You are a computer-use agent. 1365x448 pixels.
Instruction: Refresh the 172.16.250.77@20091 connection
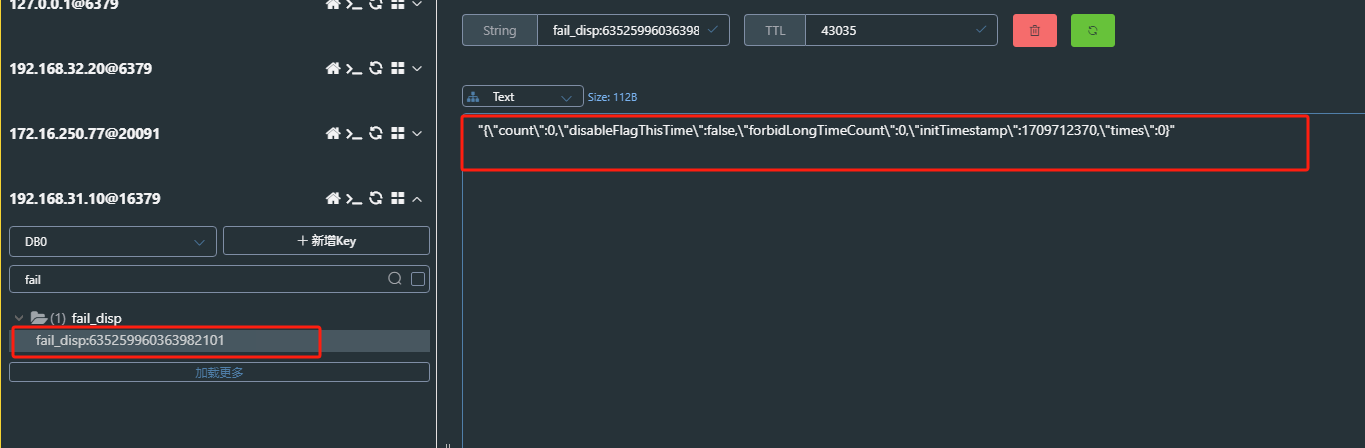tap(376, 134)
